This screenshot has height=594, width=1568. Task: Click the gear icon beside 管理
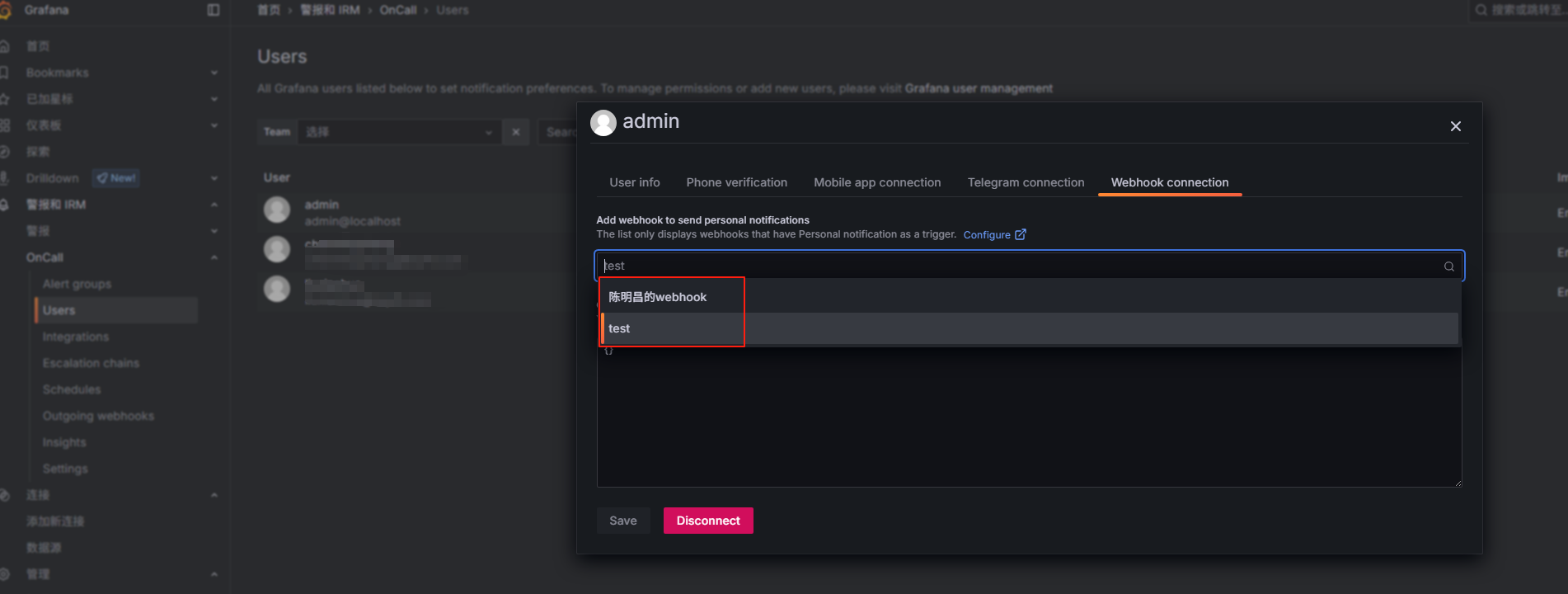pyautogui.click(x=4, y=574)
